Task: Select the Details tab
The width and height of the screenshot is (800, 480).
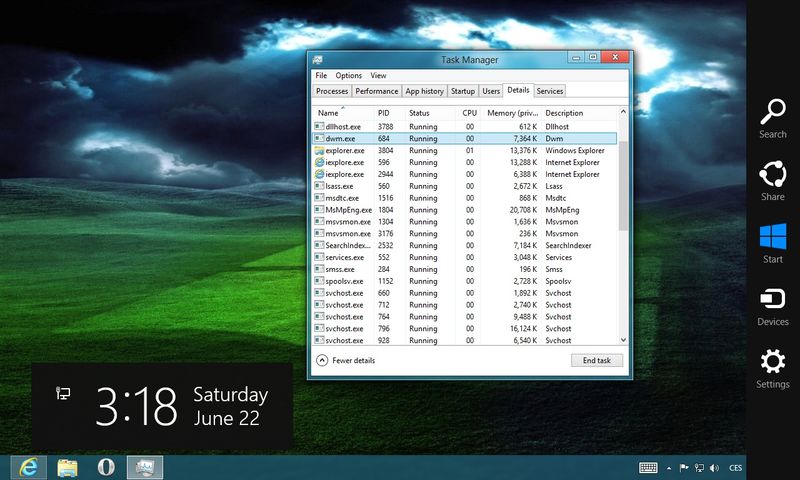Action: (518, 90)
